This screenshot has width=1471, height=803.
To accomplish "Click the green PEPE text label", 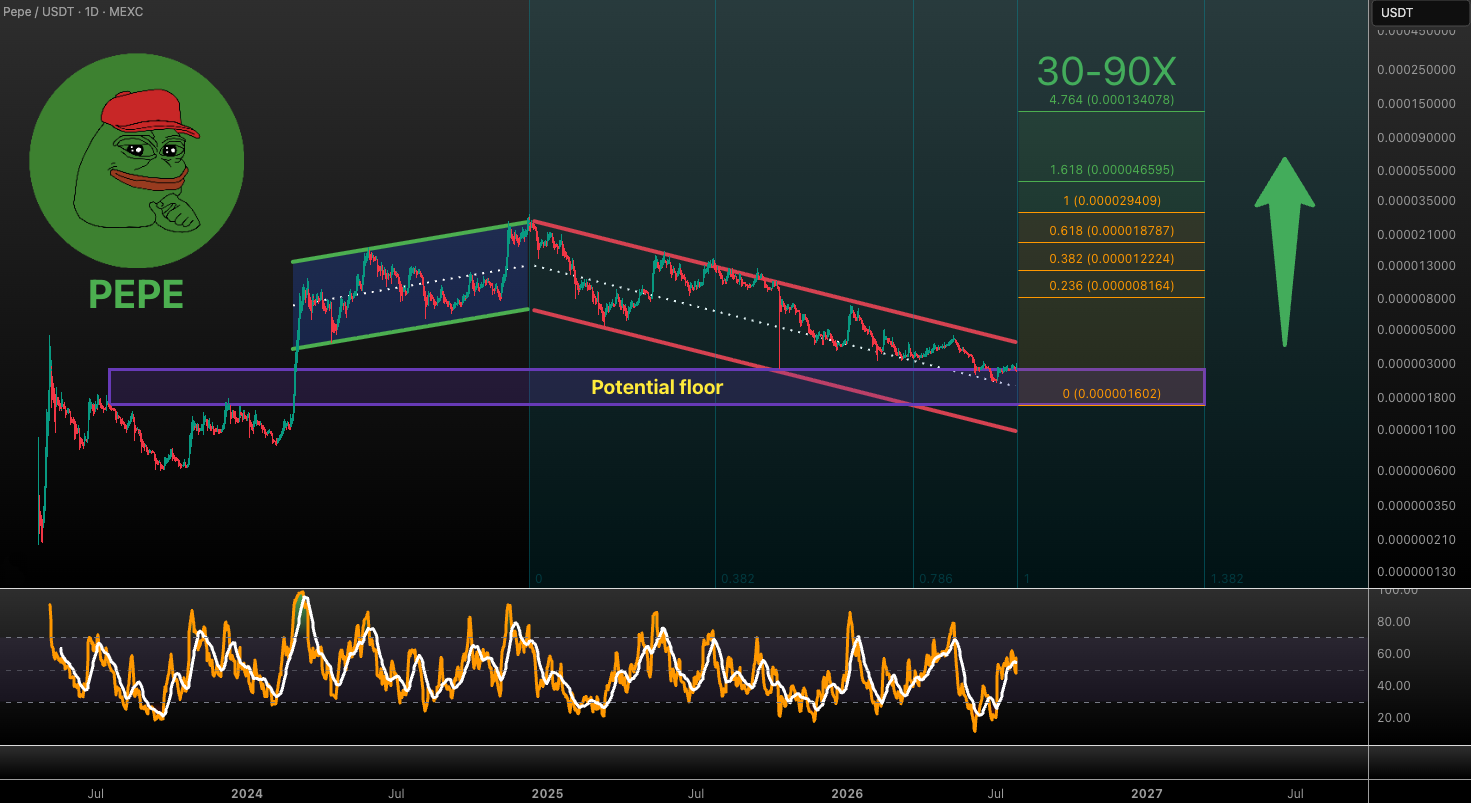I will click(136, 295).
